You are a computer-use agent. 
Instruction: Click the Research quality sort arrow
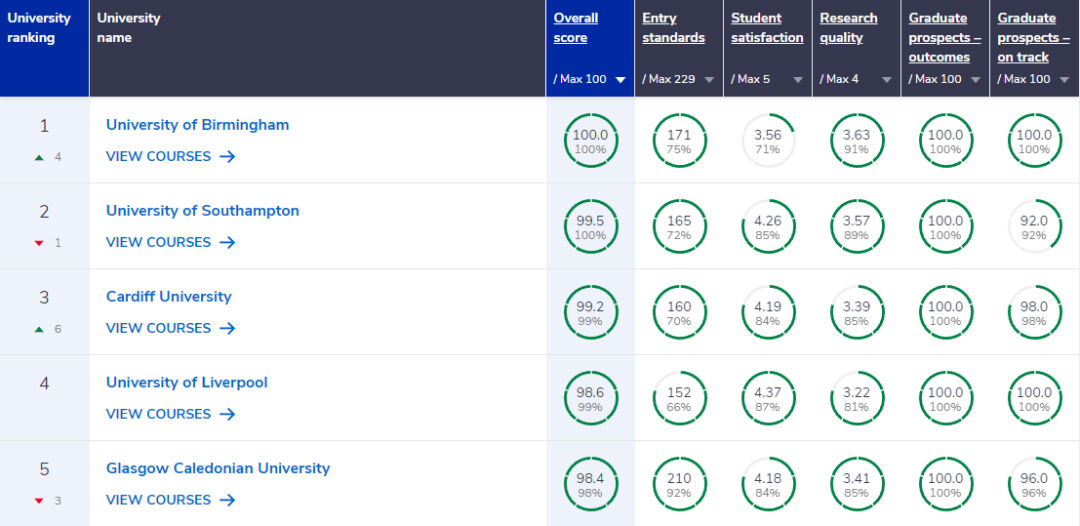click(887, 80)
